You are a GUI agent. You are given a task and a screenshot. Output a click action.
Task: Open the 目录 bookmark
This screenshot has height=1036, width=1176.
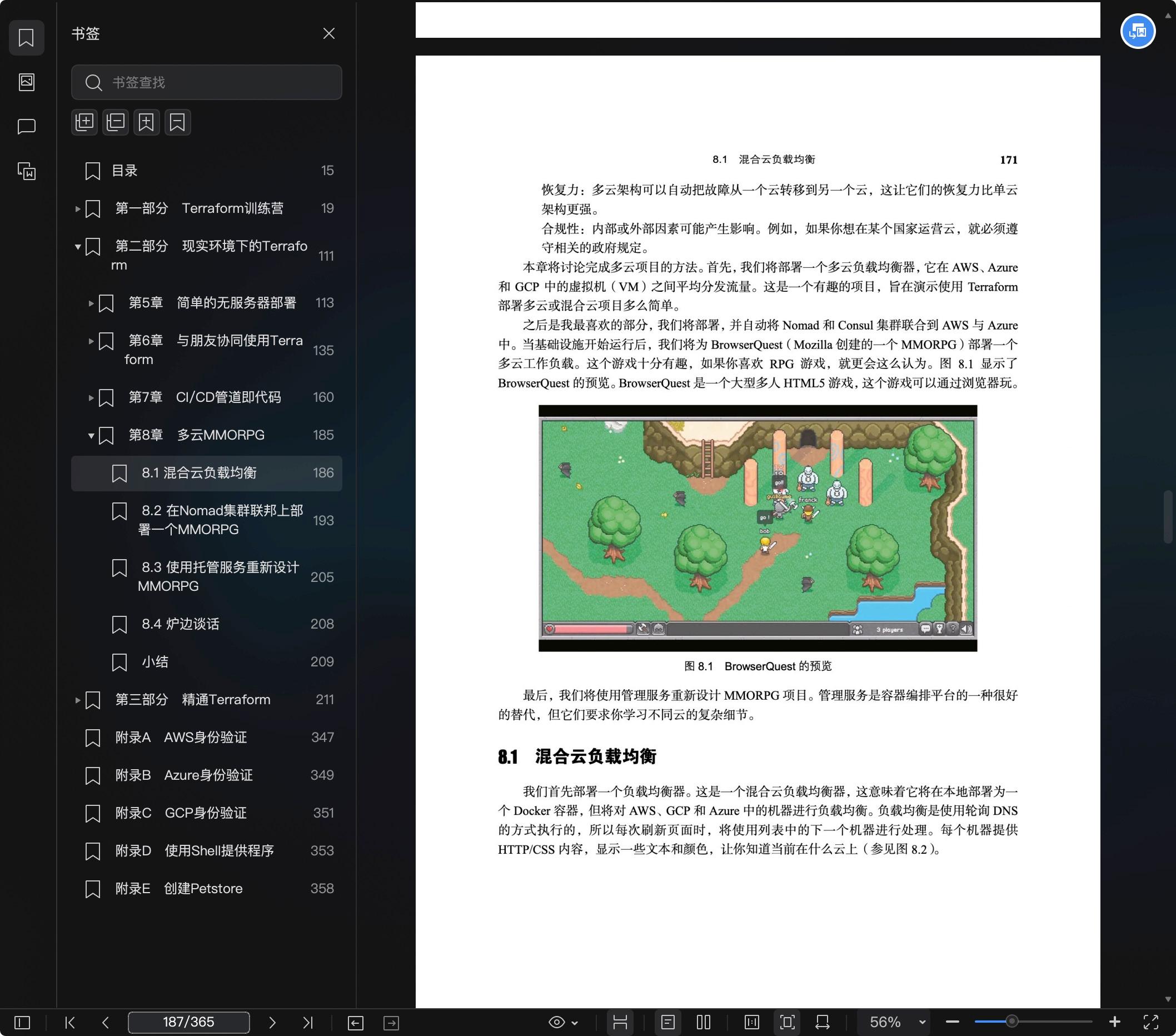[207, 171]
